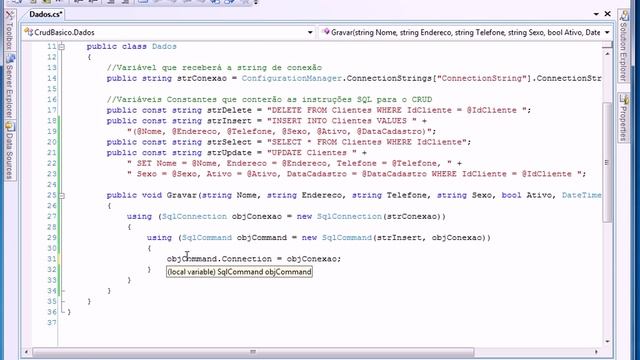Switch to the Dados.cs* document tab

(x=45, y=14)
